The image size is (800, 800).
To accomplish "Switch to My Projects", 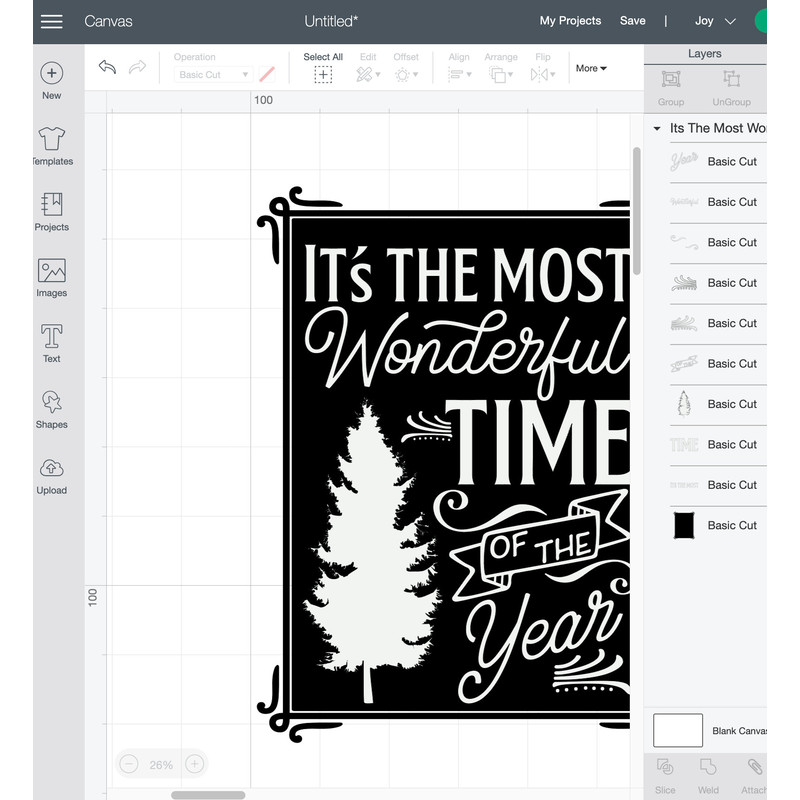I will tap(570, 20).
